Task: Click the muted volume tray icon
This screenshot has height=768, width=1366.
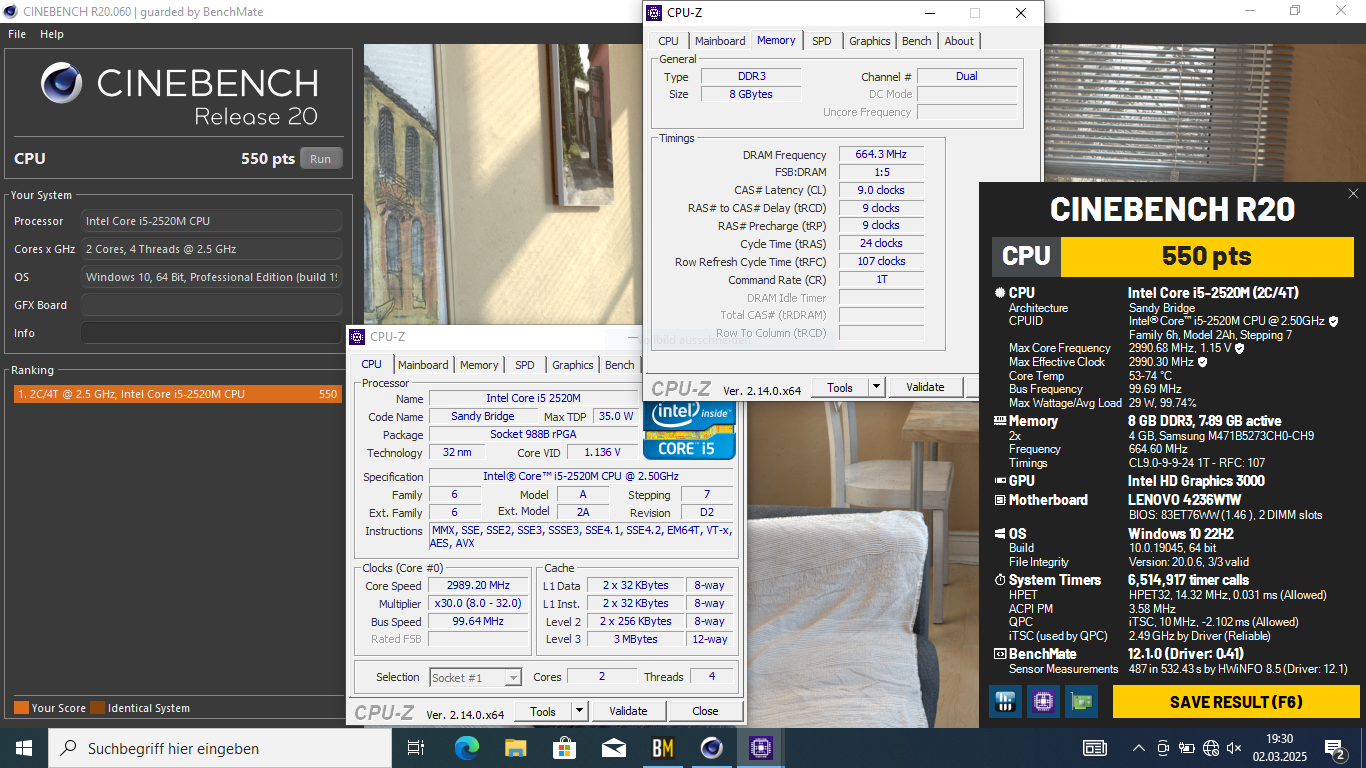Action: (1235, 748)
